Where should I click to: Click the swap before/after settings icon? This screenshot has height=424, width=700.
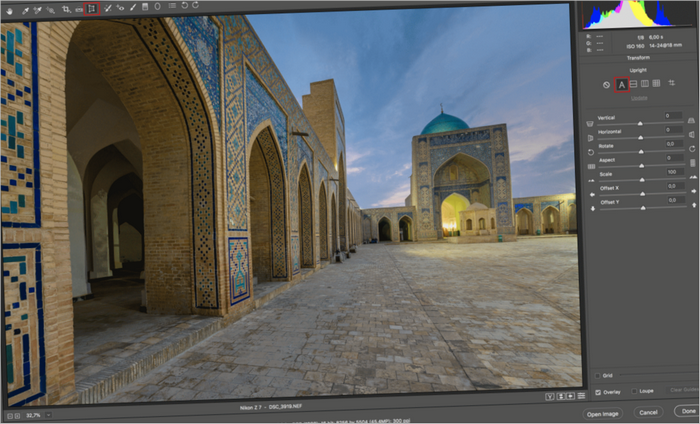pos(561,396)
